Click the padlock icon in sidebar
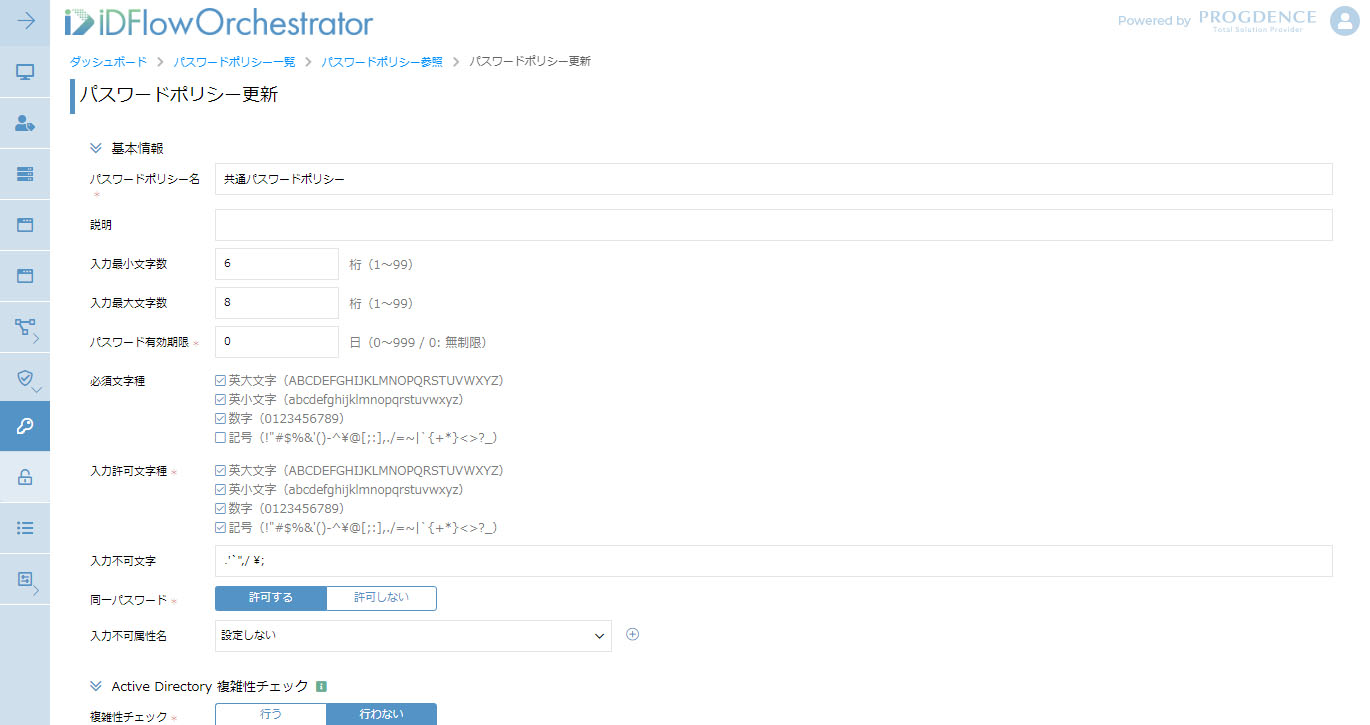 tap(25, 477)
